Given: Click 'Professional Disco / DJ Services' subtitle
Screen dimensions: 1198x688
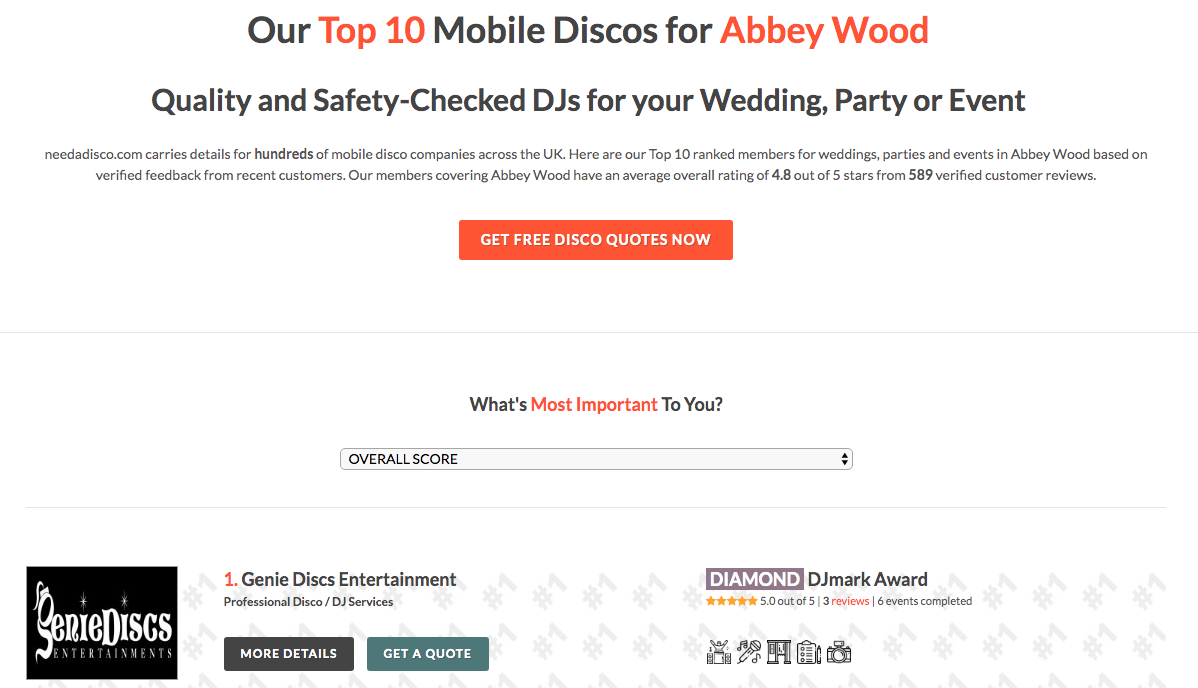Looking at the screenshot, I should click(x=308, y=602).
